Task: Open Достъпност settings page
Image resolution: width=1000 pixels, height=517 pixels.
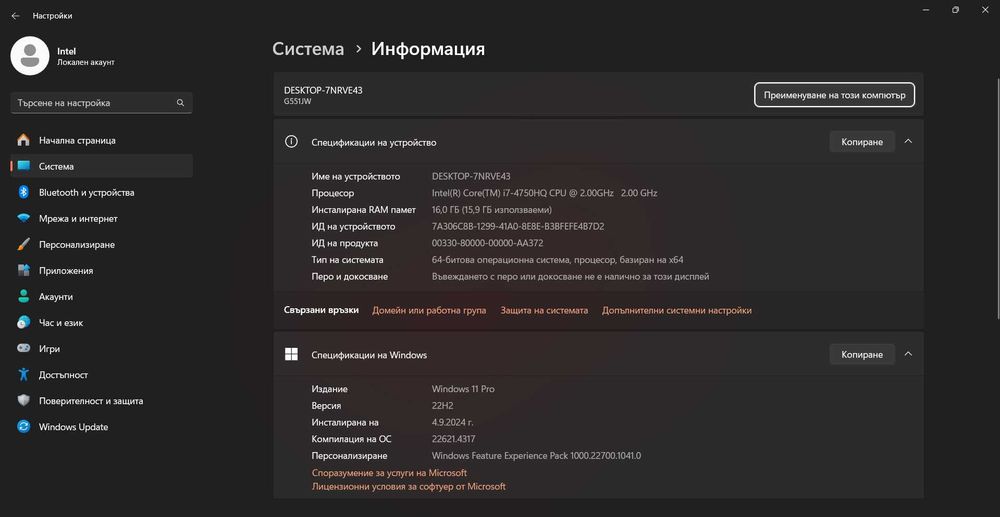Action: tap(102, 375)
